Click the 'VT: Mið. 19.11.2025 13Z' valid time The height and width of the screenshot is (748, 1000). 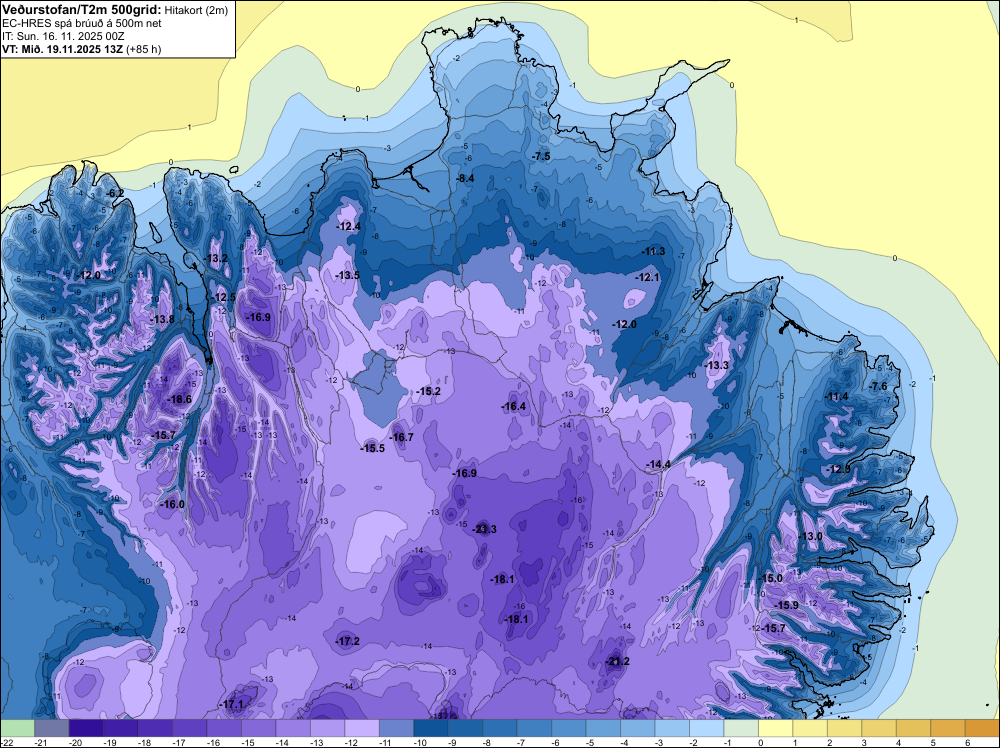62,49
